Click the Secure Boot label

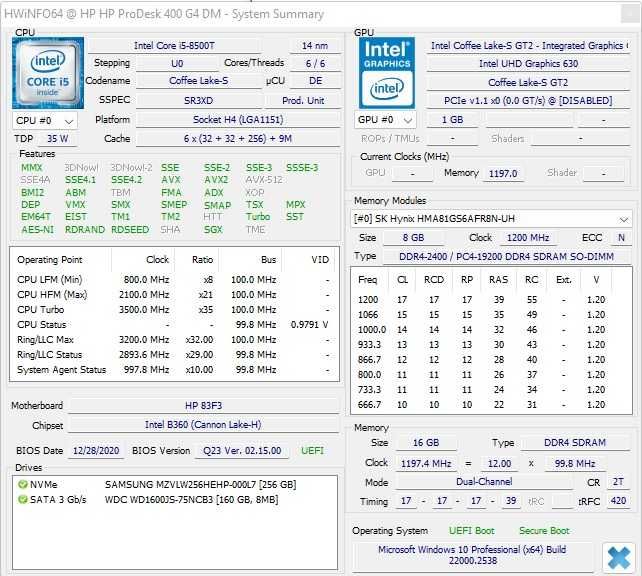(544, 531)
